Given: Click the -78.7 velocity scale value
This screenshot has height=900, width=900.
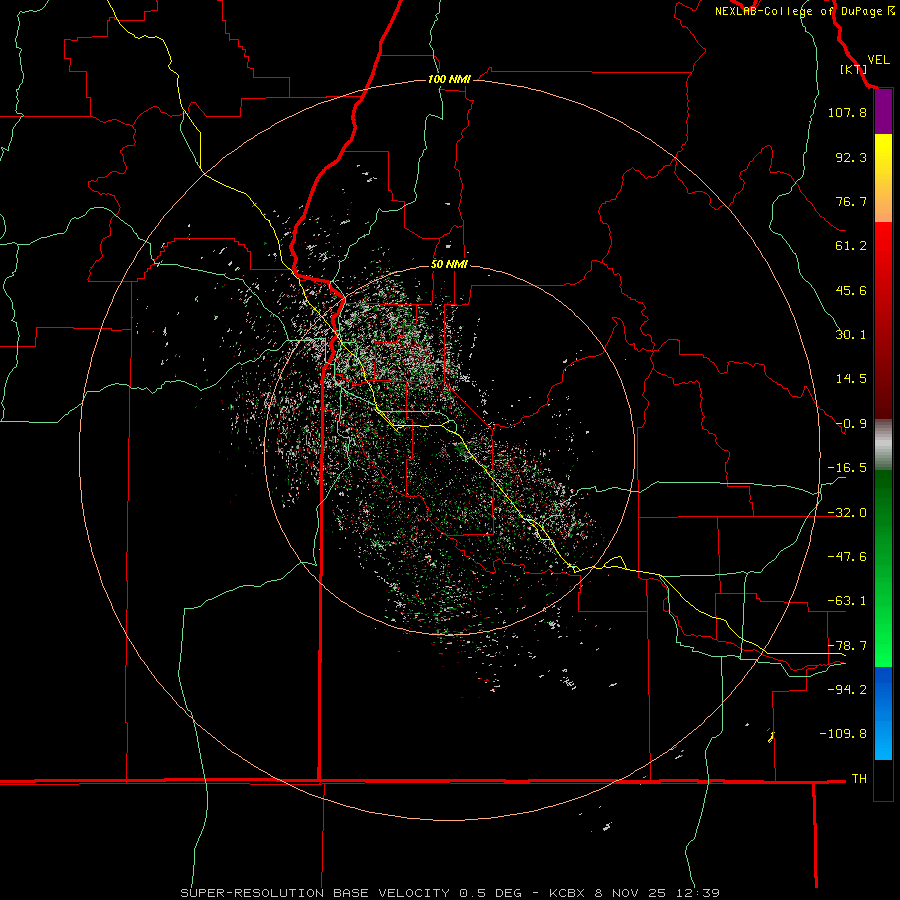Looking at the screenshot, I should [847, 646].
